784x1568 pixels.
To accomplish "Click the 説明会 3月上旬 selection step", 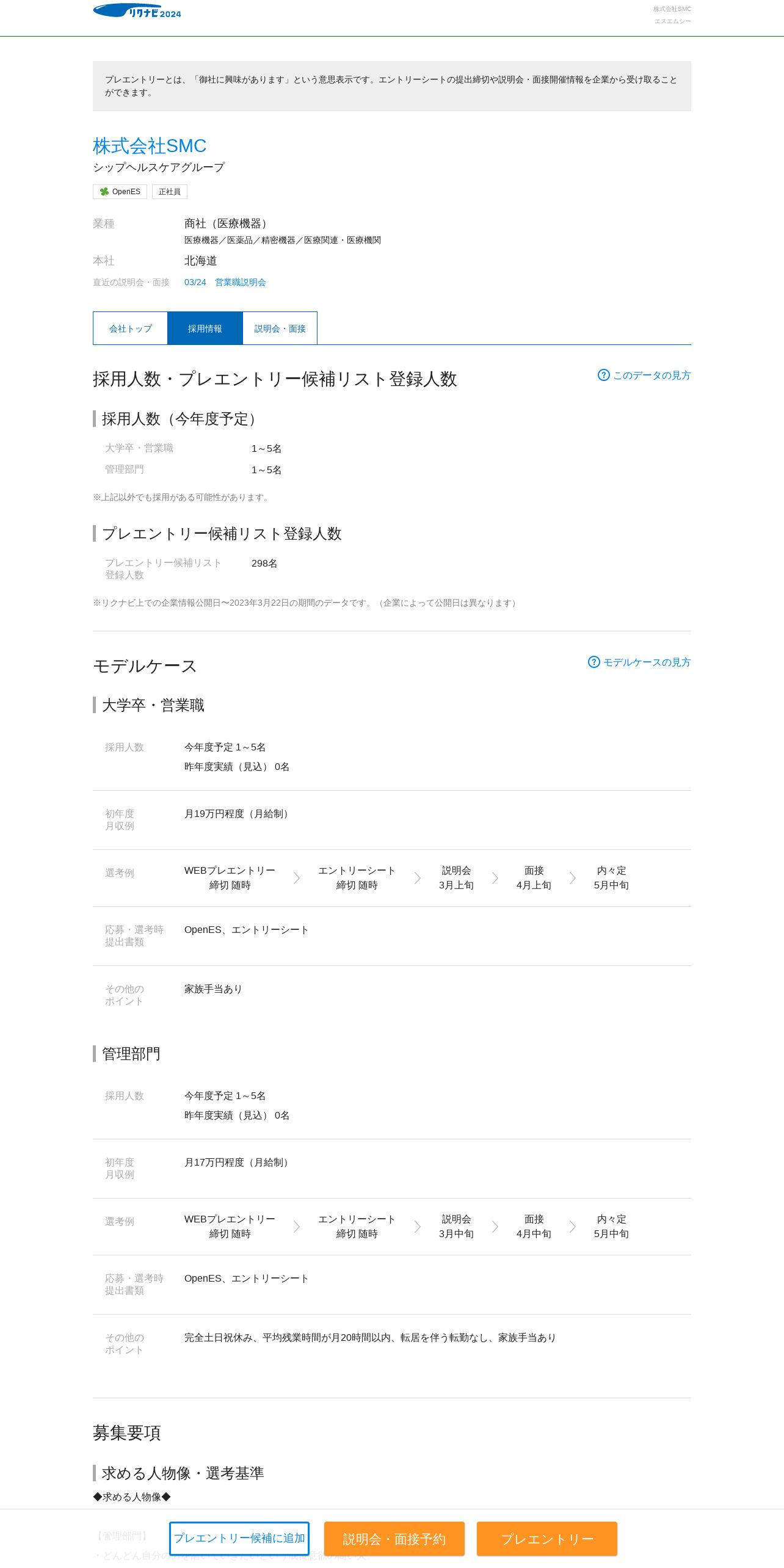I will point(456,878).
